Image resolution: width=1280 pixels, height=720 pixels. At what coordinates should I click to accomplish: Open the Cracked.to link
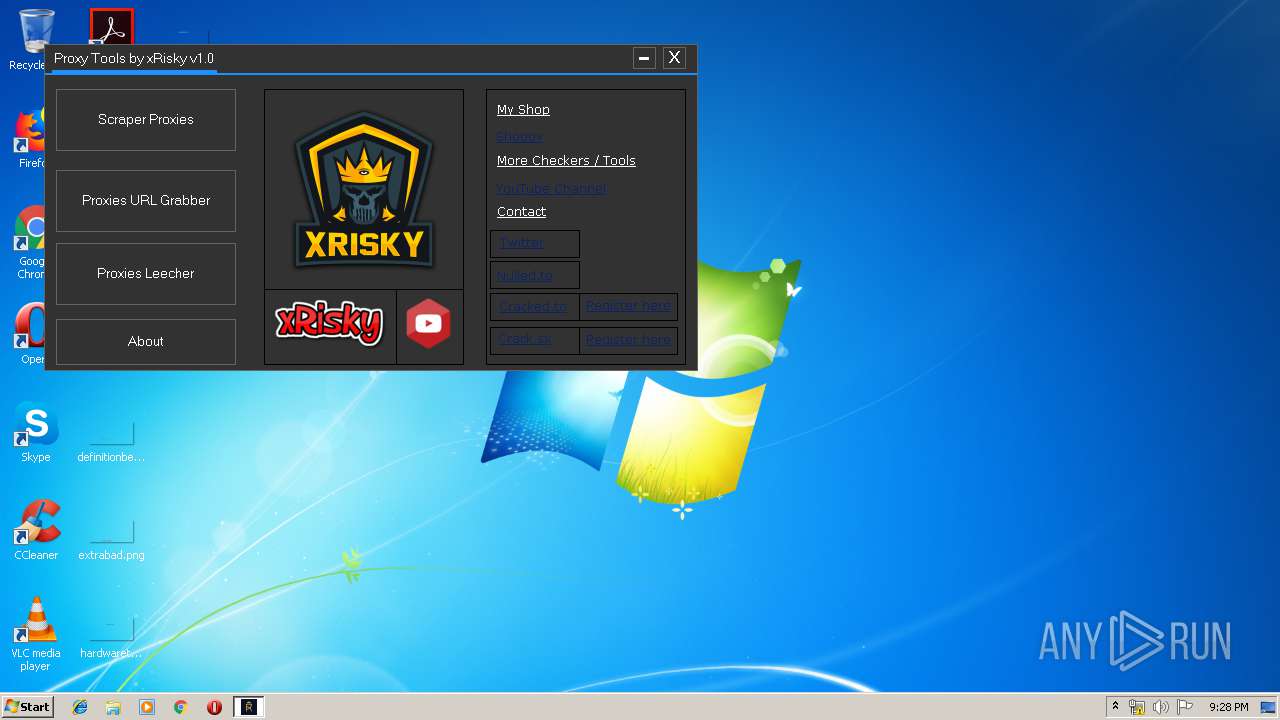tap(533, 306)
